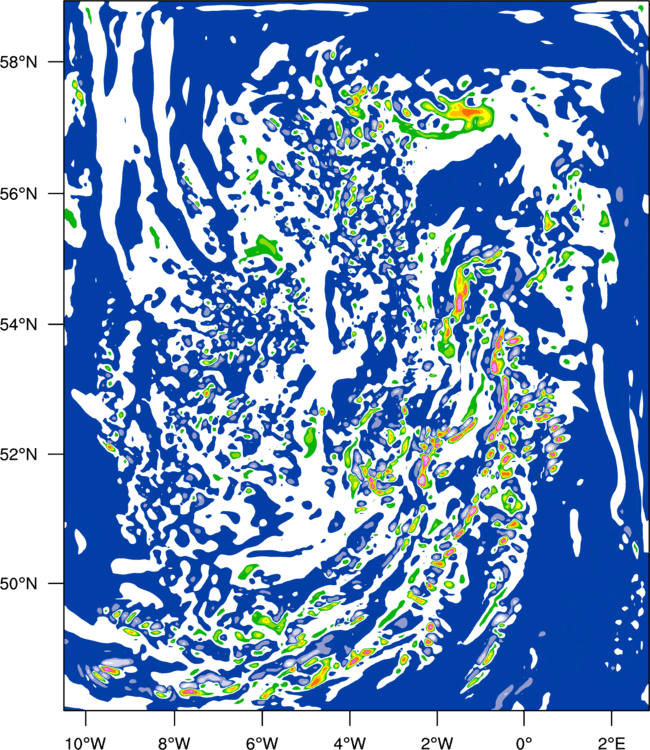Click the 52°N latitude label
This screenshot has height=750, width=650.
pos(19,454)
